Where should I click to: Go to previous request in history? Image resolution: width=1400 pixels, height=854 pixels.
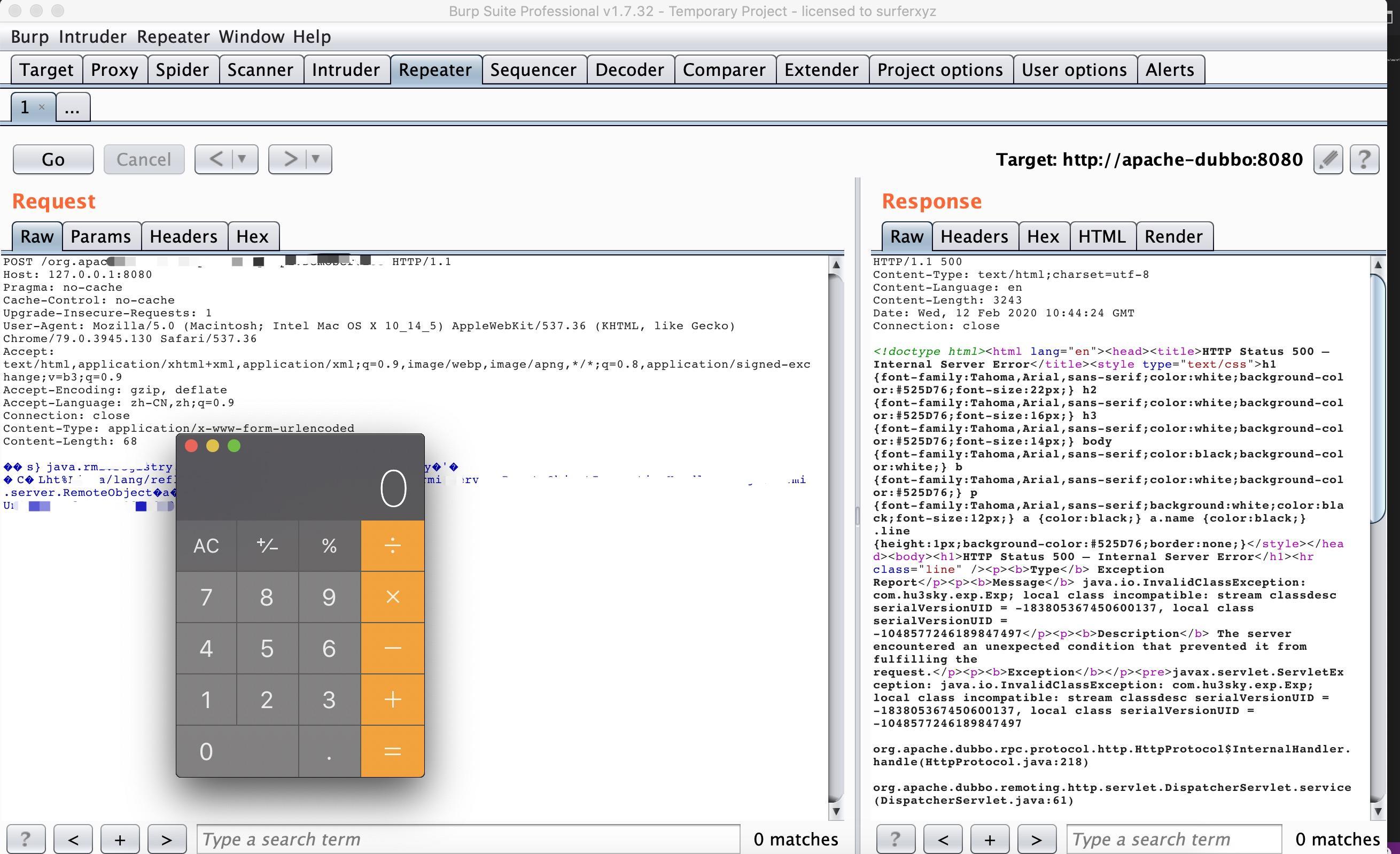(x=216, y=159)
